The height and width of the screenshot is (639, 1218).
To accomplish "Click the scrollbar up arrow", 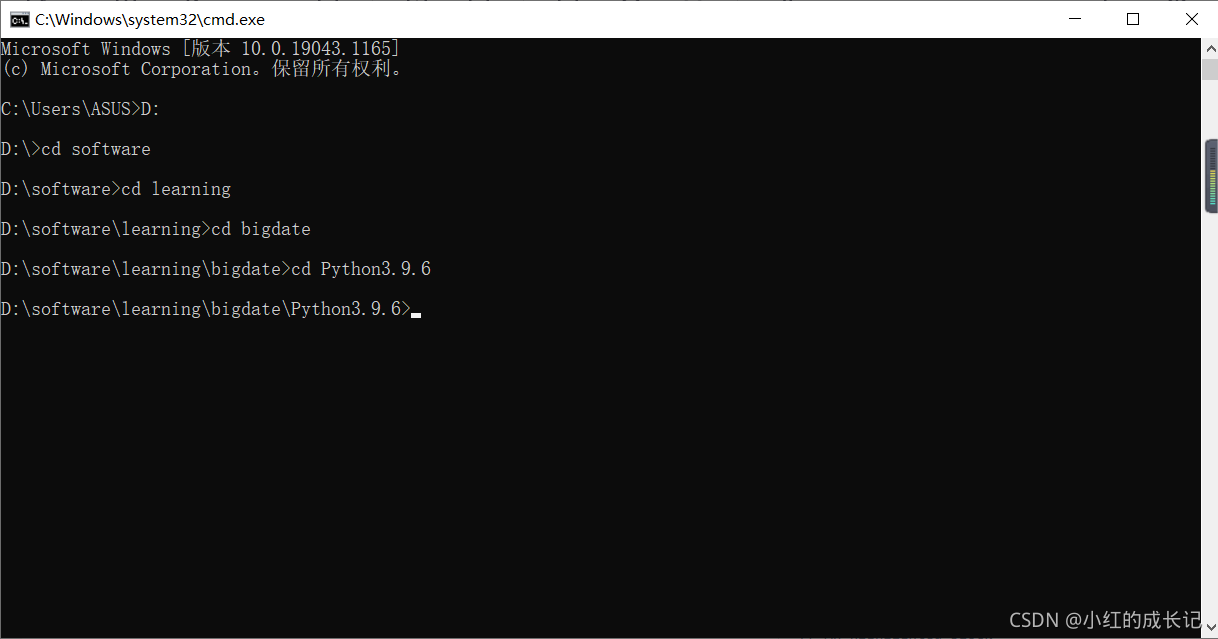I will pos(1209,46).
